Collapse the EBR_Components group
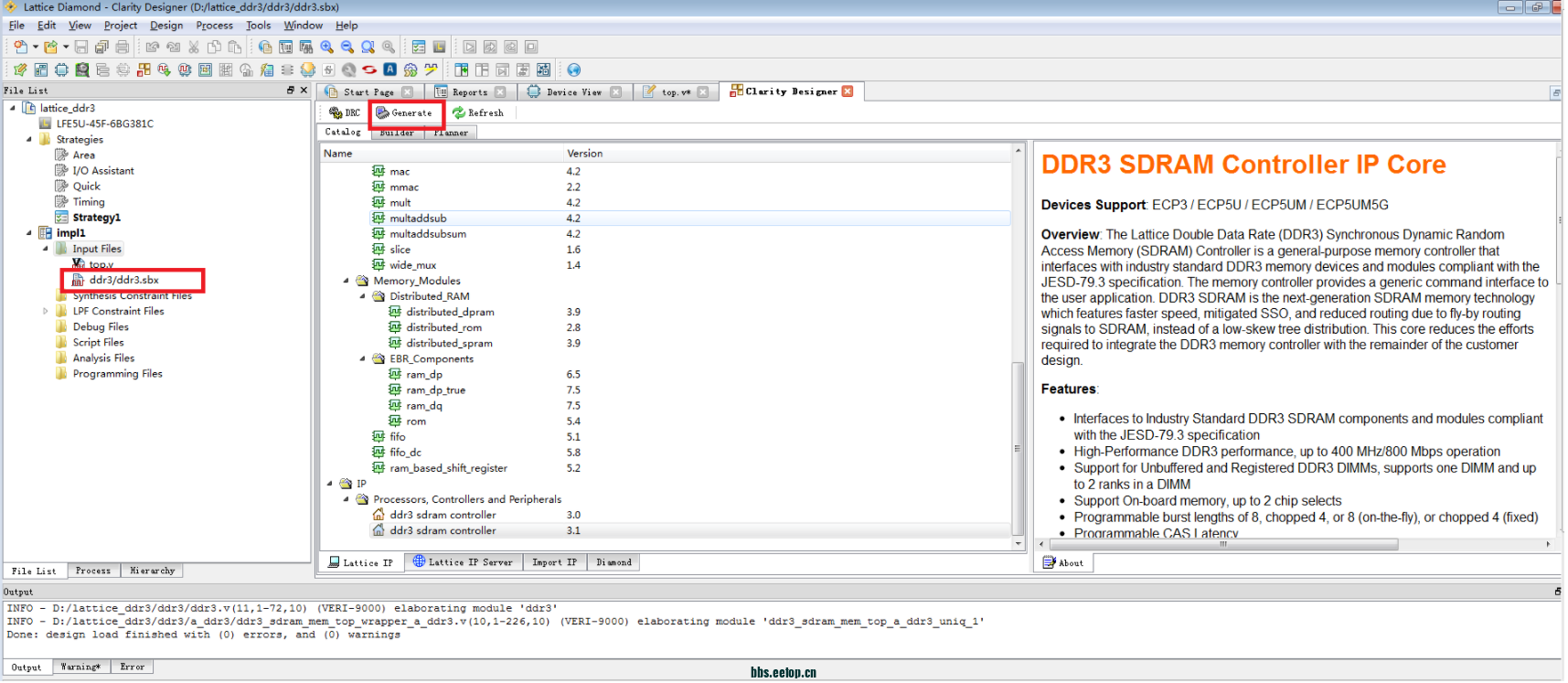 point(362,359)
